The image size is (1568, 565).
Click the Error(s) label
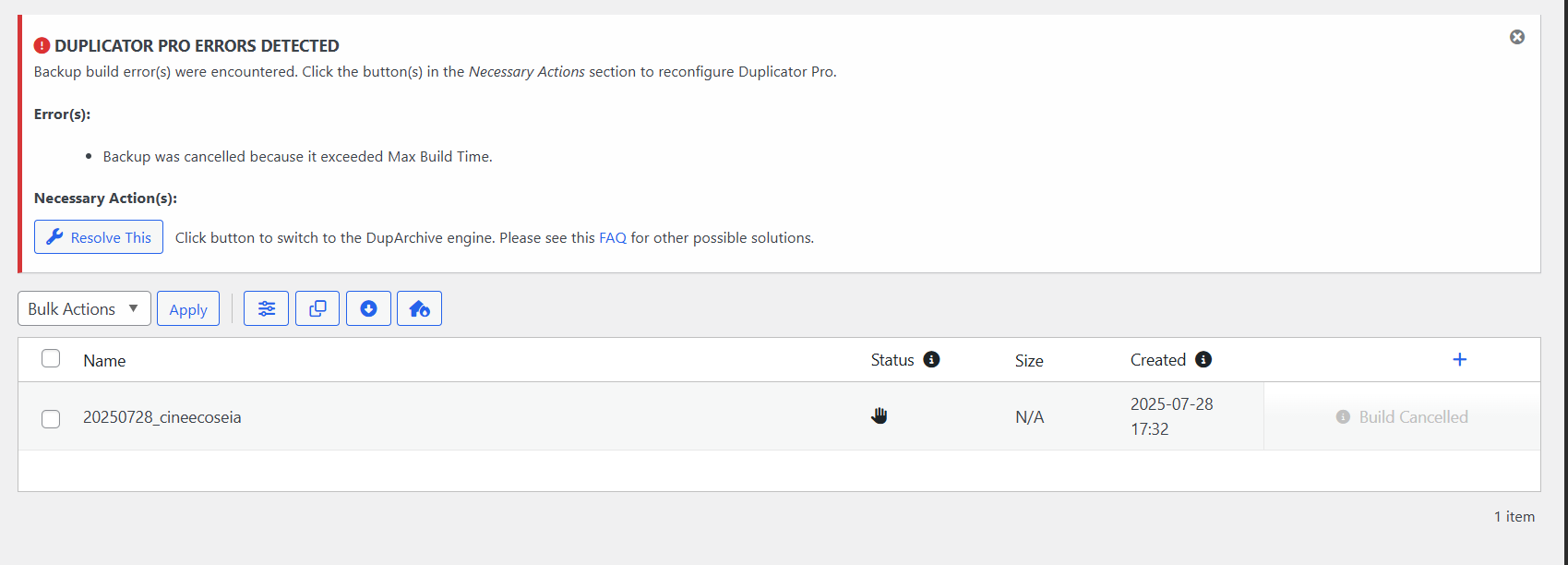pyautogui.click(x=62, y=114)
